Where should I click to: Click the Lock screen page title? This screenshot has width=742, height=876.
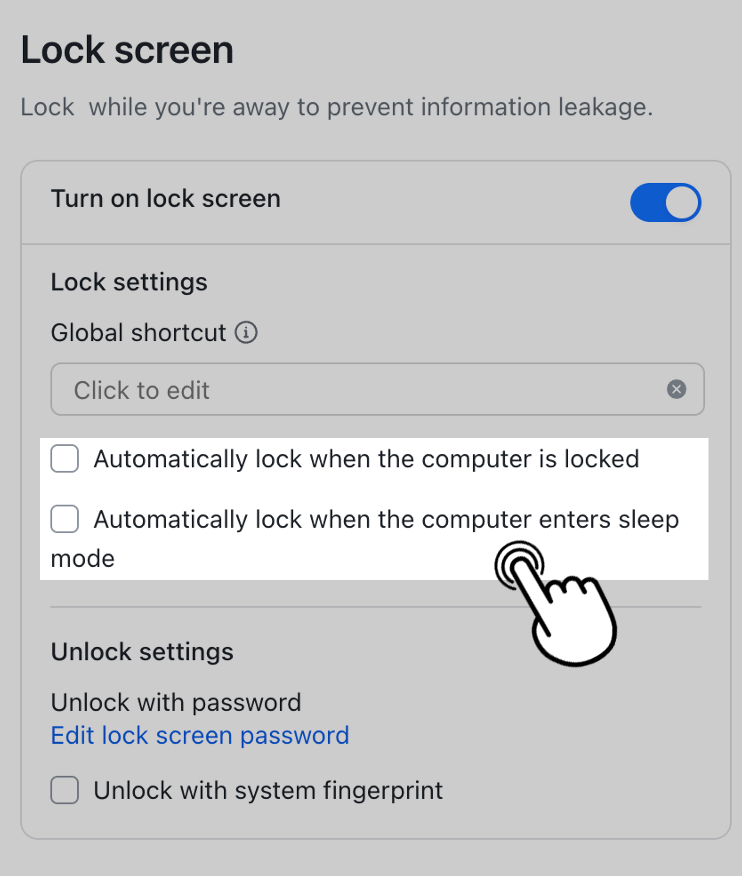(x=127, y=49)
